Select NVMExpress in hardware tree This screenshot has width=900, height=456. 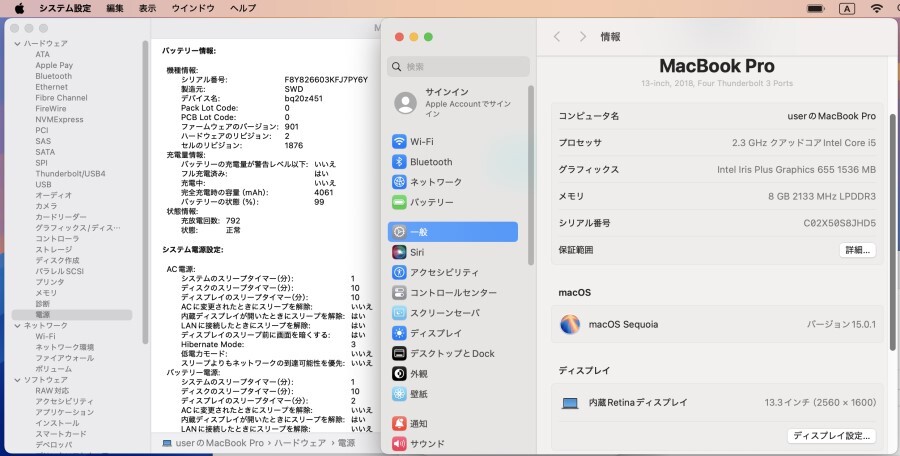click(59, 119)
